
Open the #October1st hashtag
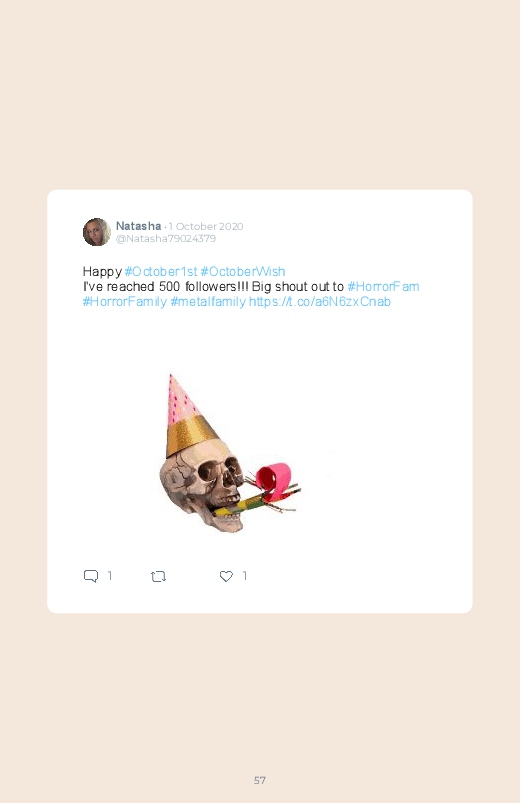tap(161, 271)
